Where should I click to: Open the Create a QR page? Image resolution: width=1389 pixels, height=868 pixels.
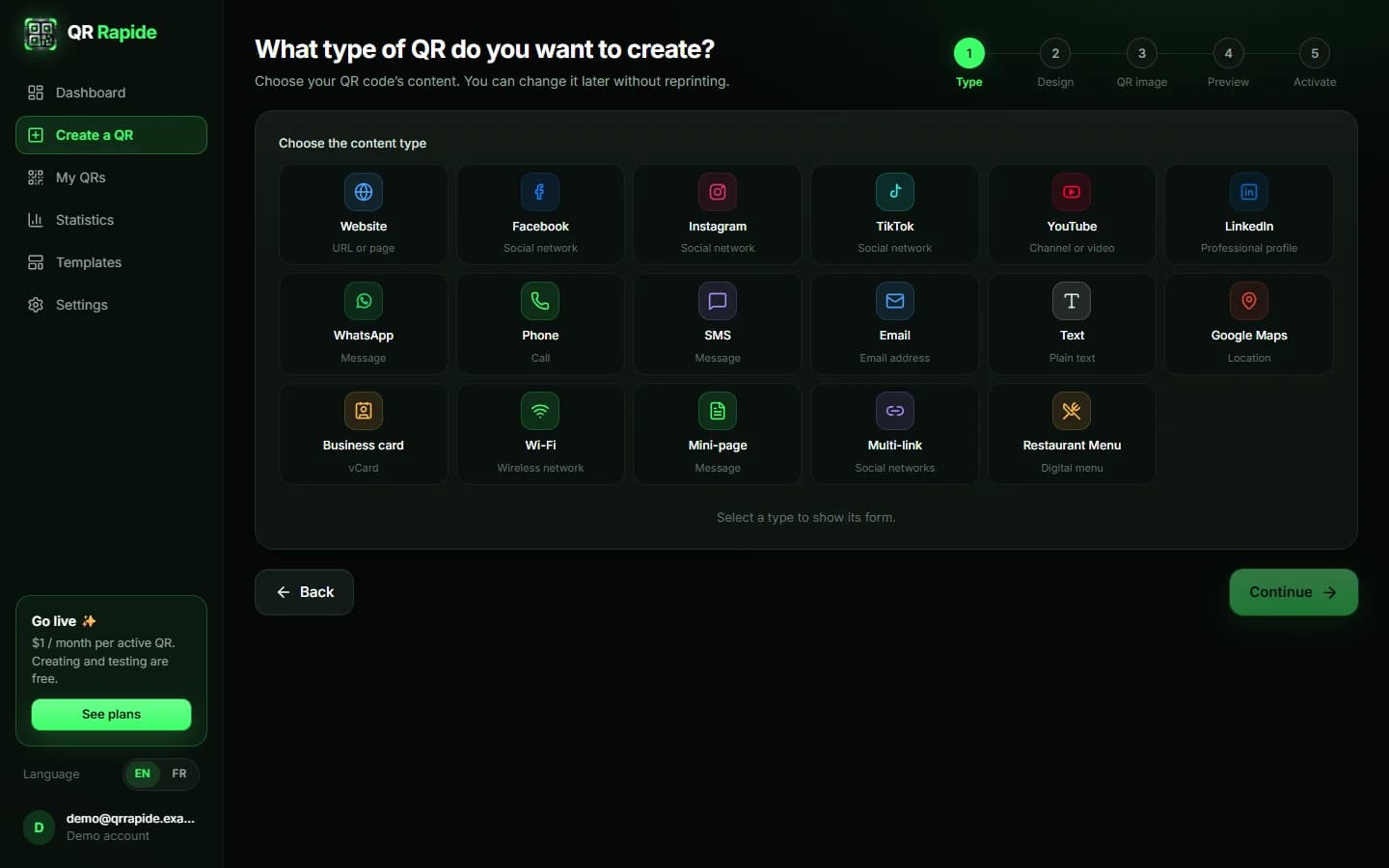point(111,135)
